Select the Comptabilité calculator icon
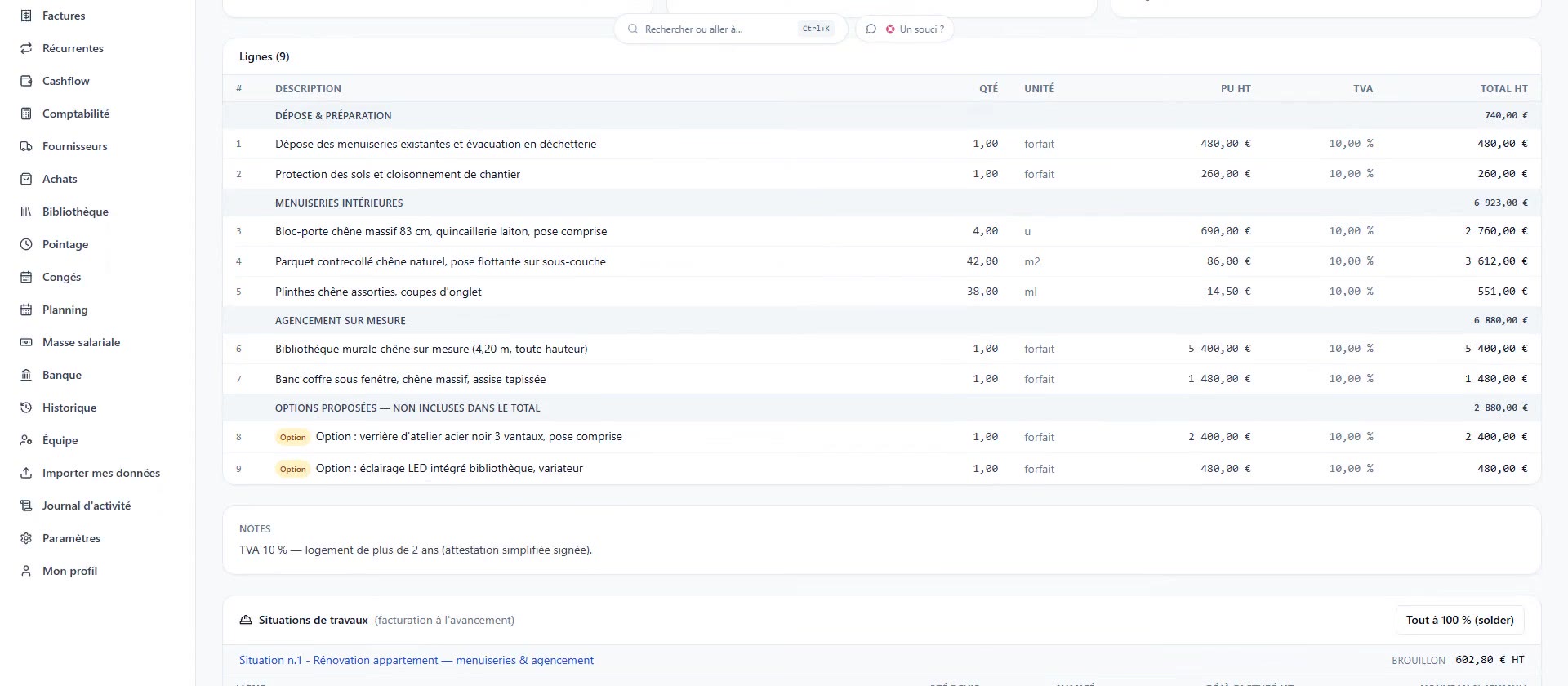Image resolution: width=1568 pixels, height=686 pixels. tap(26, 114)
